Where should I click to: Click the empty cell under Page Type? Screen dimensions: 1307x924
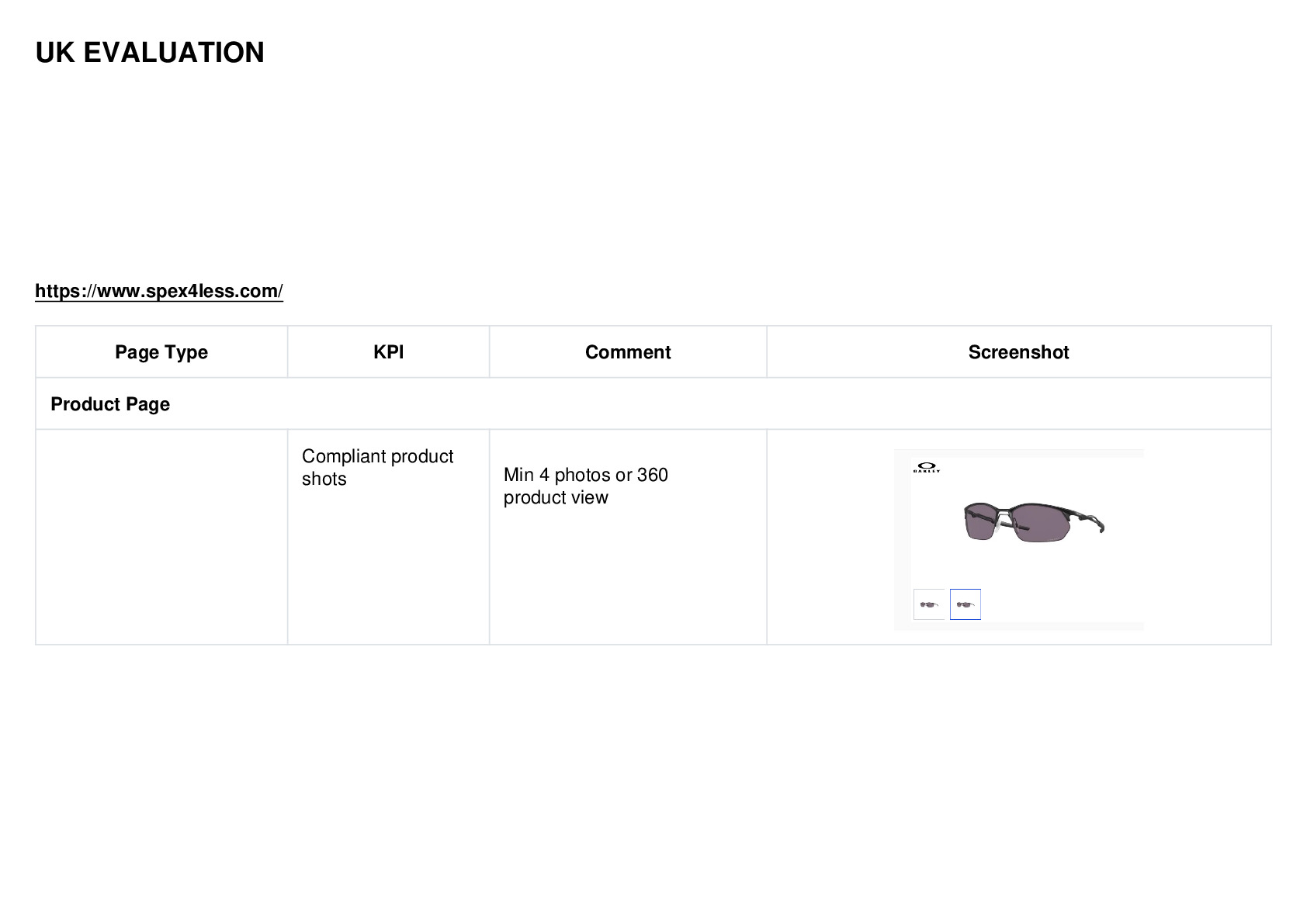[161, 537]
